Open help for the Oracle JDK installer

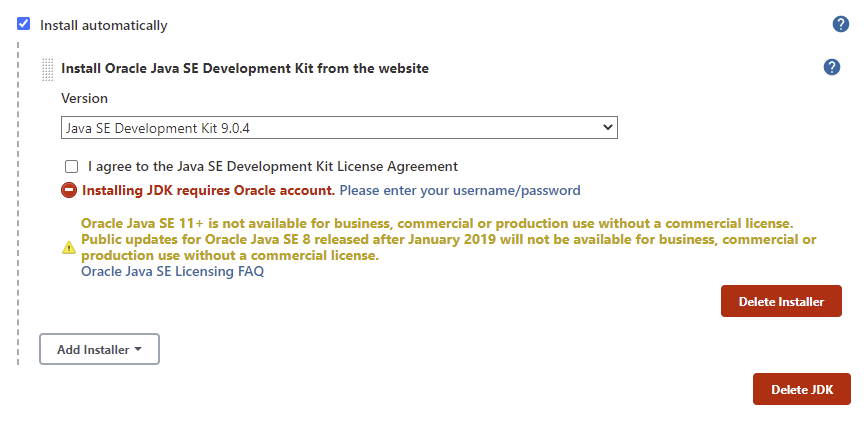pos(832,67)
